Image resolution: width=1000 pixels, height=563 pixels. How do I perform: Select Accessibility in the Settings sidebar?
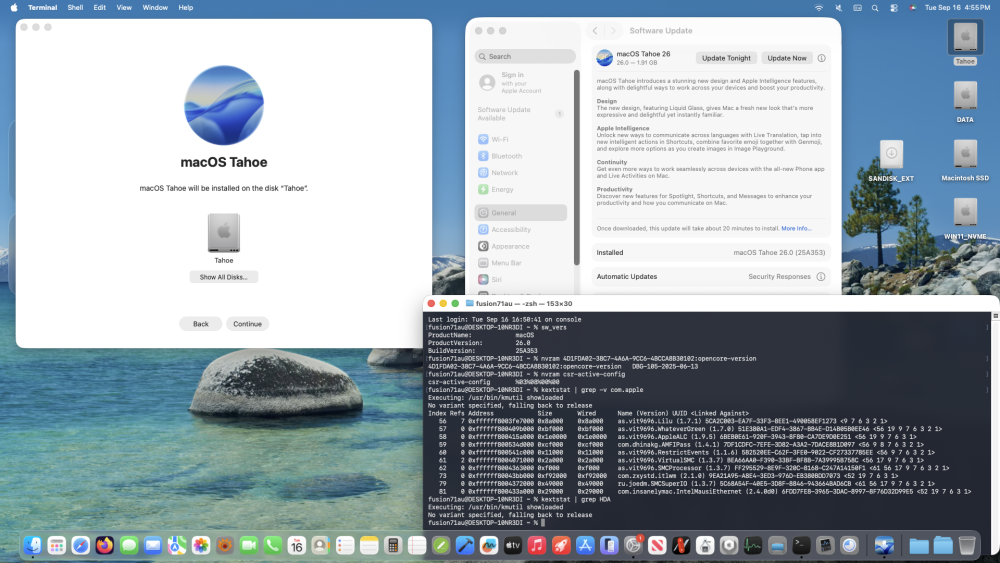[x=520, y=230]
